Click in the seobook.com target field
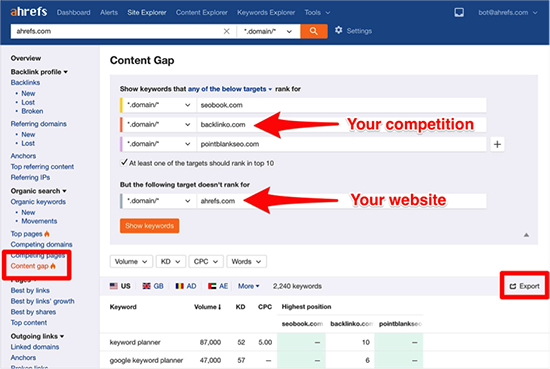 (x=342, y=105)
